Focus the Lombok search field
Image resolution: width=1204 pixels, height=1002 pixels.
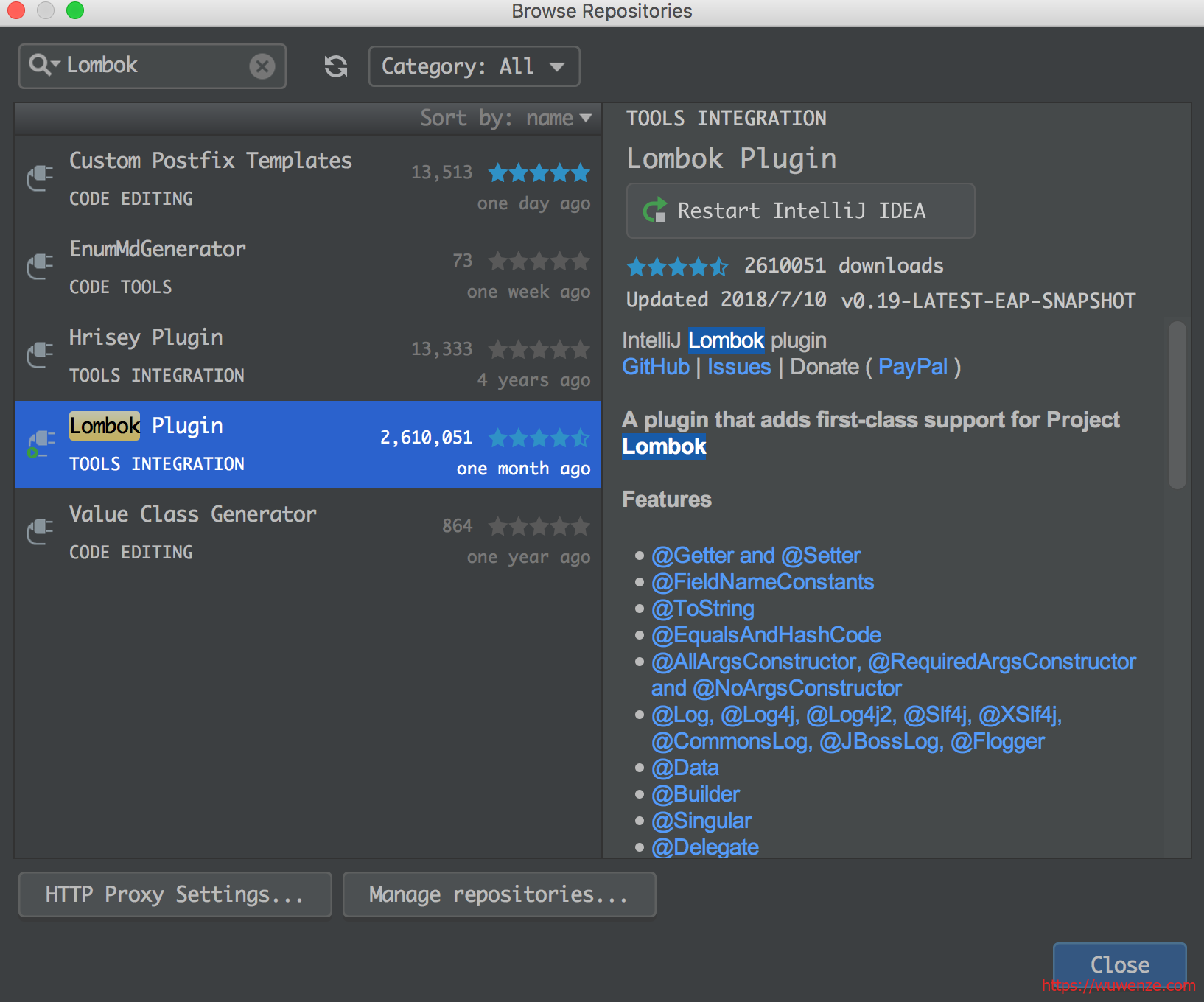(153, 66)
